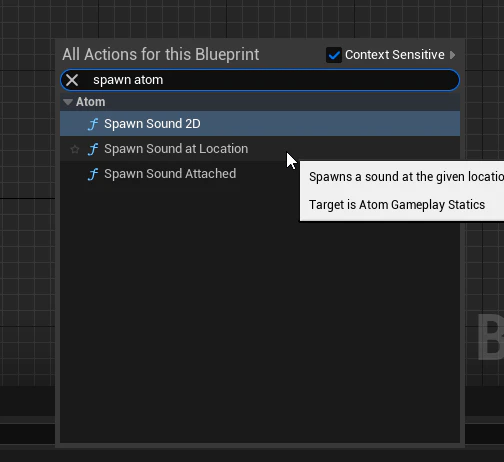
Task: Click the Atom category header label
Action: coord(91,102)
